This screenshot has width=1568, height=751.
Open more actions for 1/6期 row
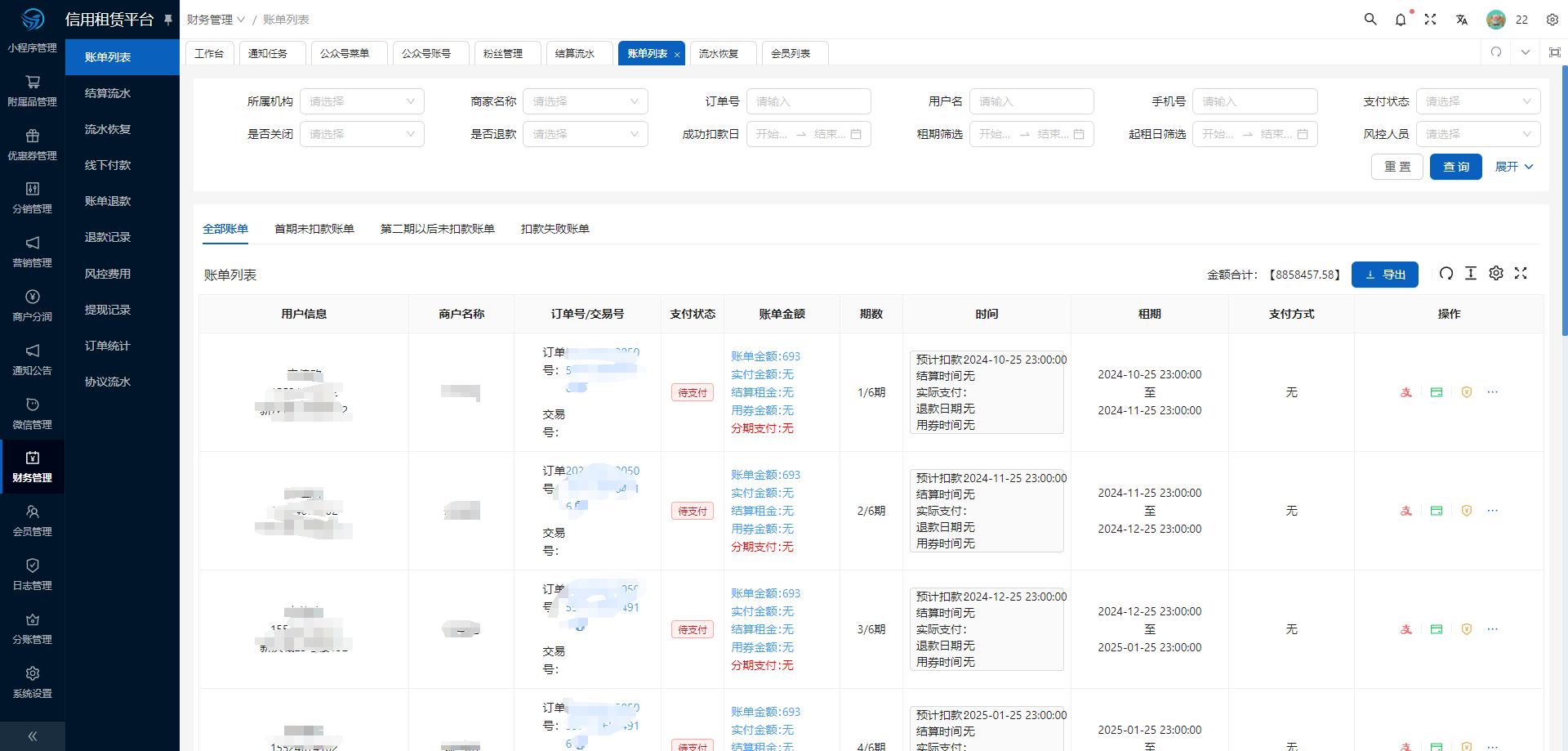(1493, 392)
